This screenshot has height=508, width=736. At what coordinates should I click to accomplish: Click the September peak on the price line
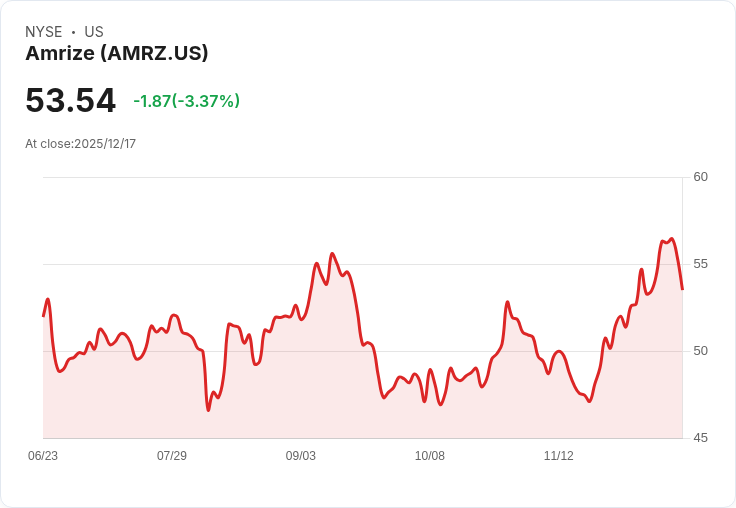[332, 254]
